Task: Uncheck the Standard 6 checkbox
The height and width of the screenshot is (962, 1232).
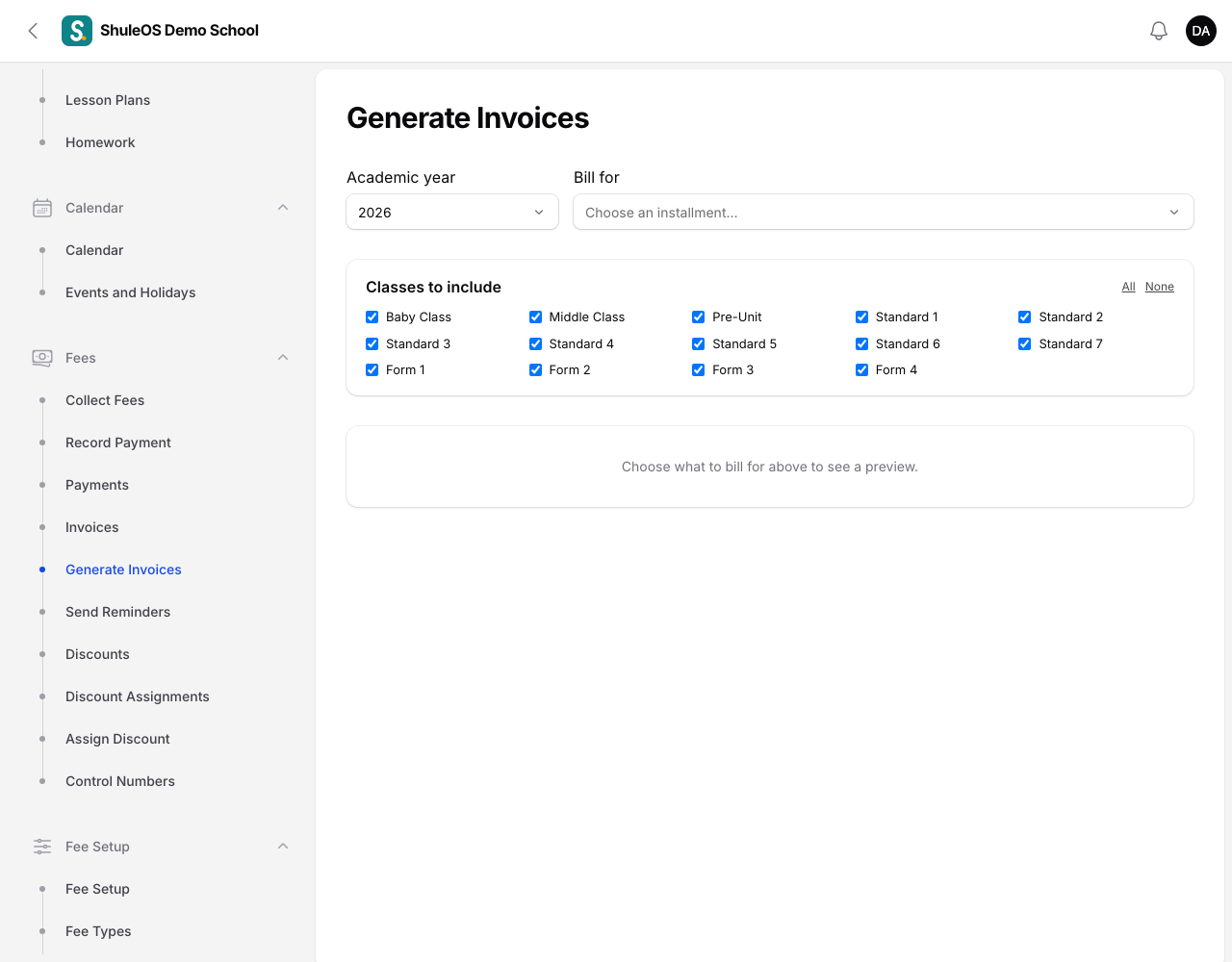Action: 862,344
